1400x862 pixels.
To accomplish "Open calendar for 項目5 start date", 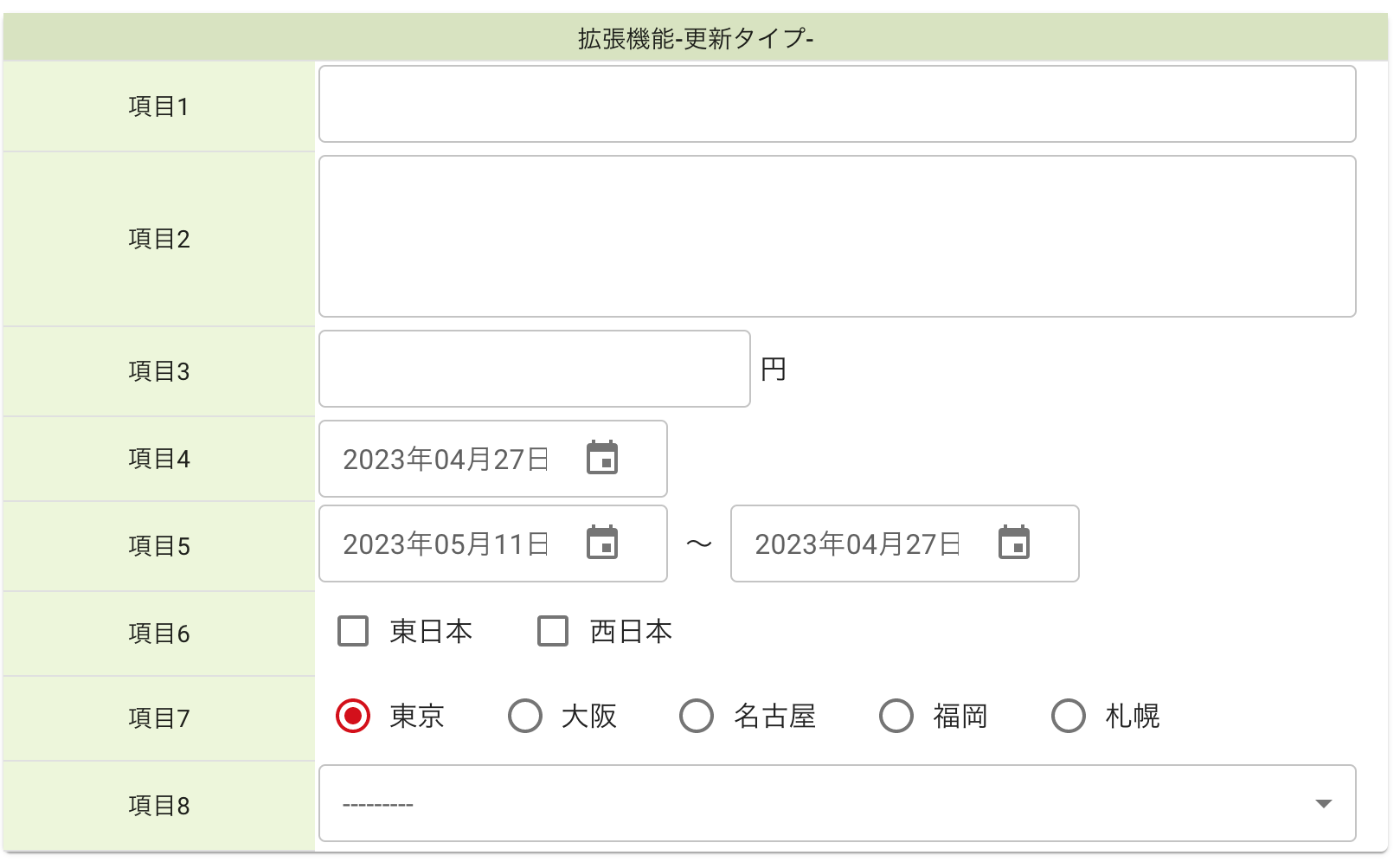I will (x=602, y=543).
